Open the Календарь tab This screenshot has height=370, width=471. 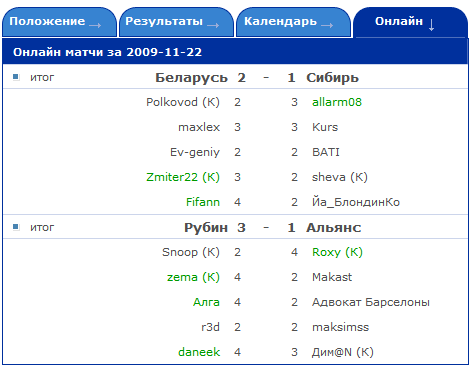[x=293, y=22]
